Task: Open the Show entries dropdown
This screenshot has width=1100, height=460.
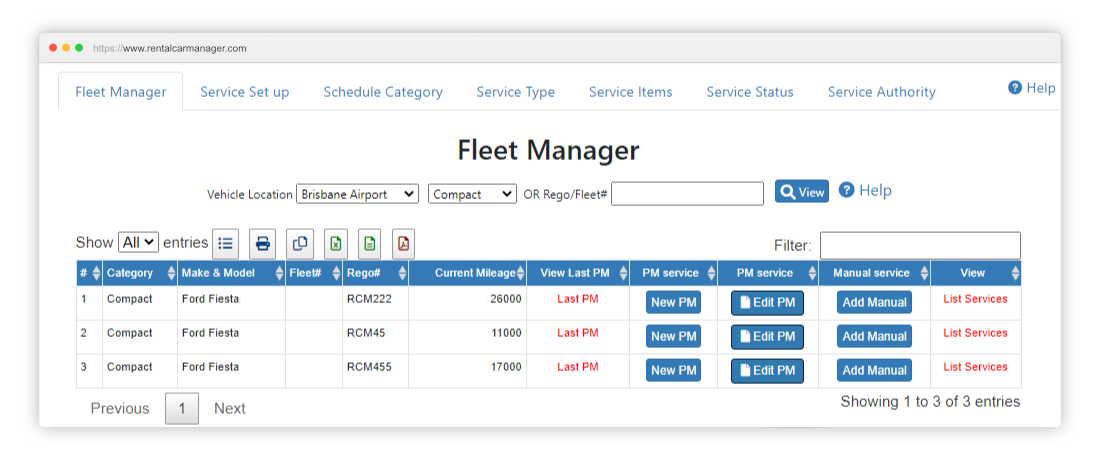Action: (139, 243)
